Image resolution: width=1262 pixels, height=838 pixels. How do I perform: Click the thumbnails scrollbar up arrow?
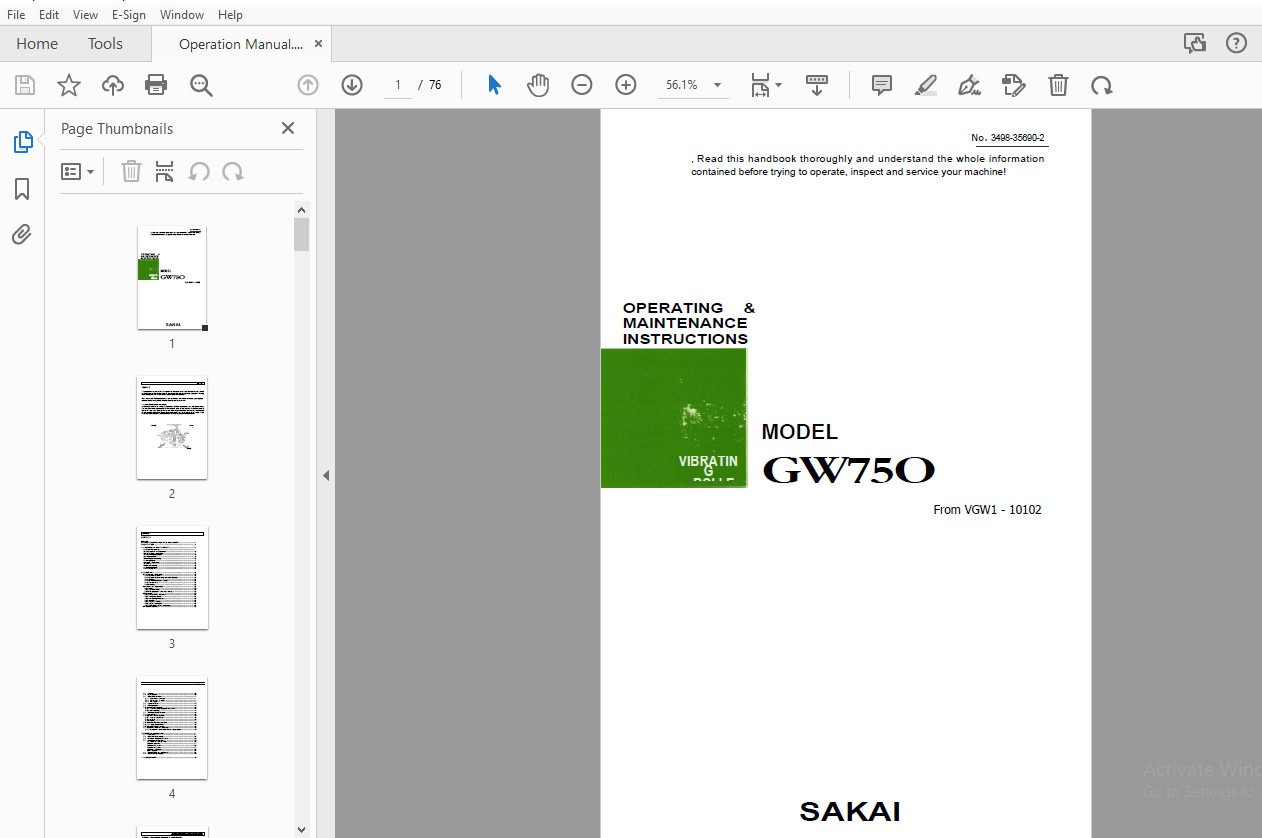click(302, 210)
